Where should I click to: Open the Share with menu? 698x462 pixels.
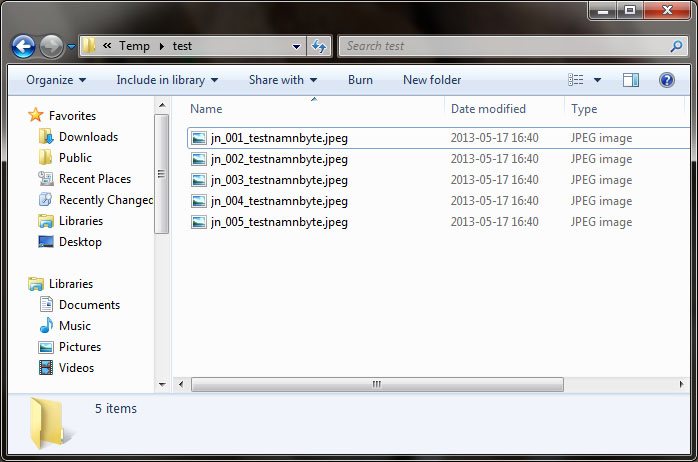pos(283,80)
